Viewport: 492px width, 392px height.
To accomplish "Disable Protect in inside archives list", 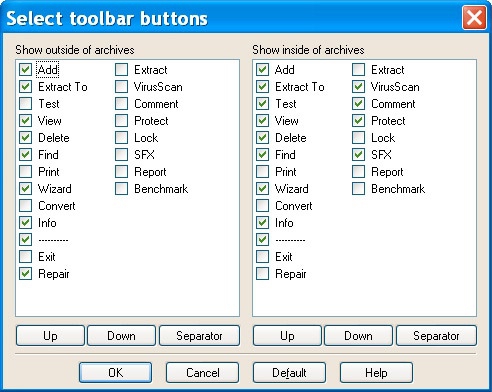I will point(358,121).
